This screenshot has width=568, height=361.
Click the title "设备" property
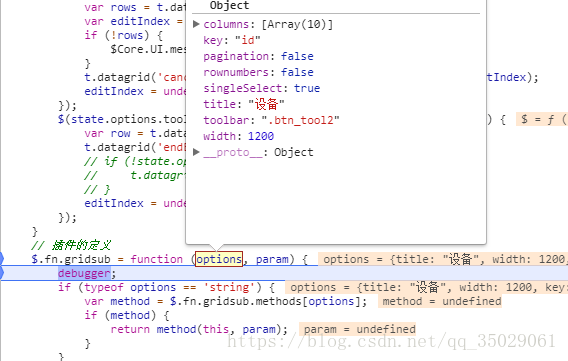pos(244,104)
